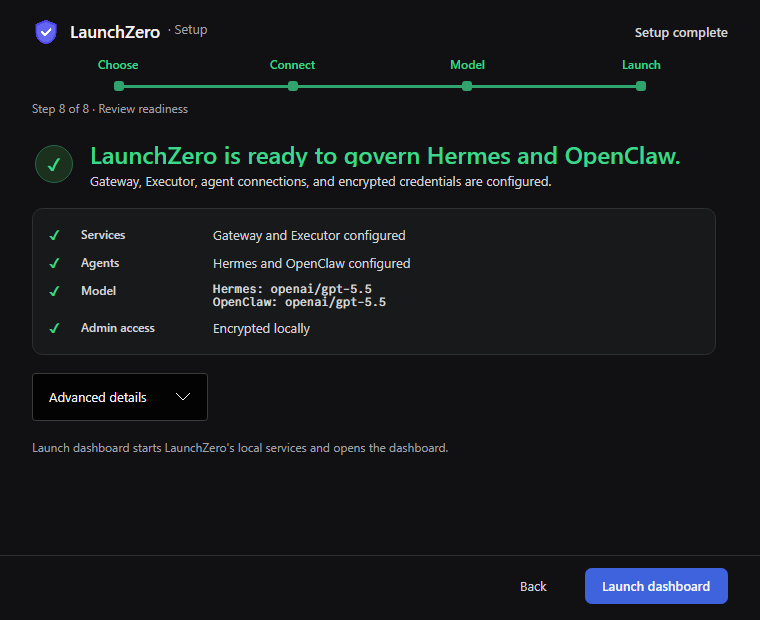Click the Admin access label
760x620 pixels.
[x=118, y=328]
